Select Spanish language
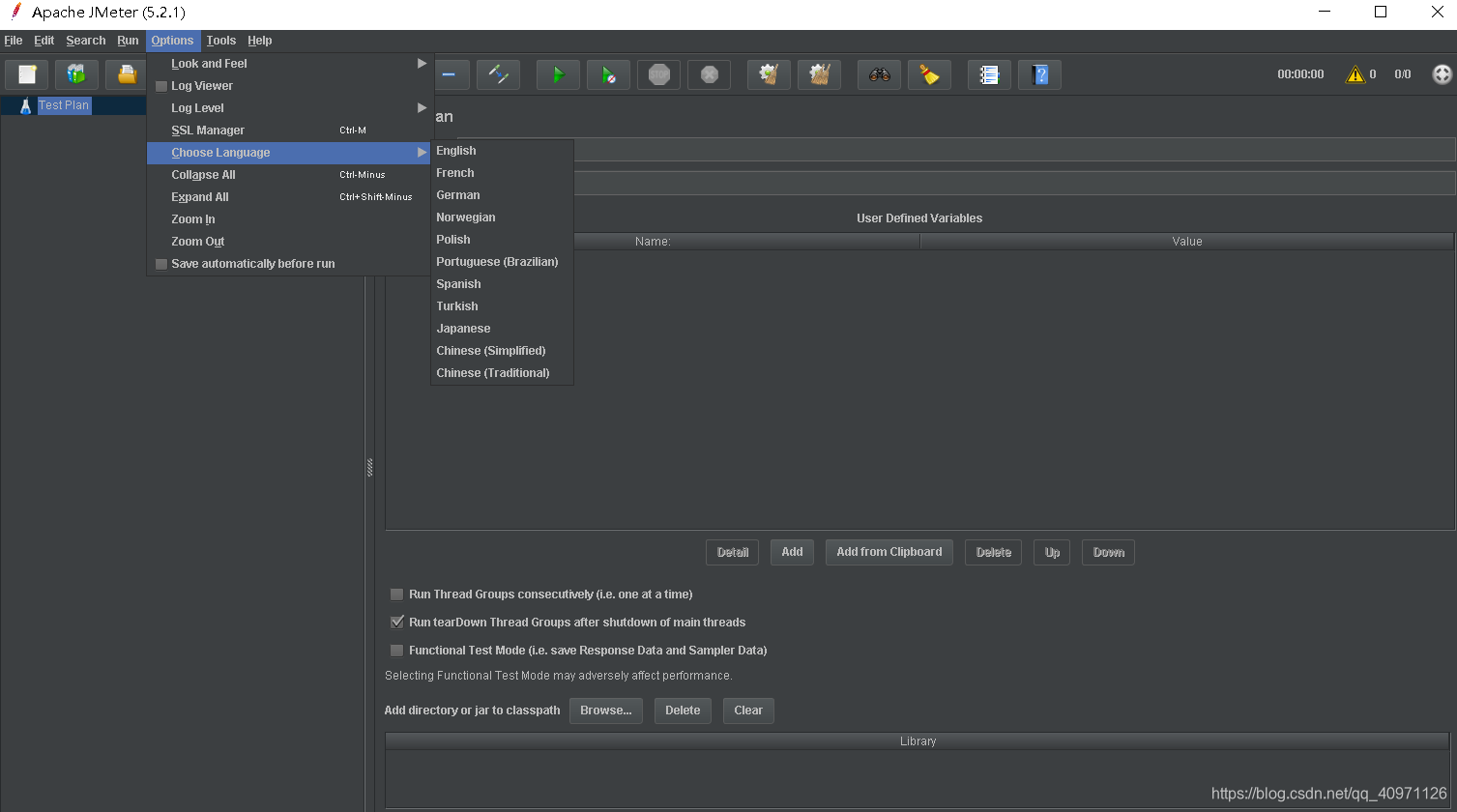This screenshot has width=1457, height=812. 502,284
